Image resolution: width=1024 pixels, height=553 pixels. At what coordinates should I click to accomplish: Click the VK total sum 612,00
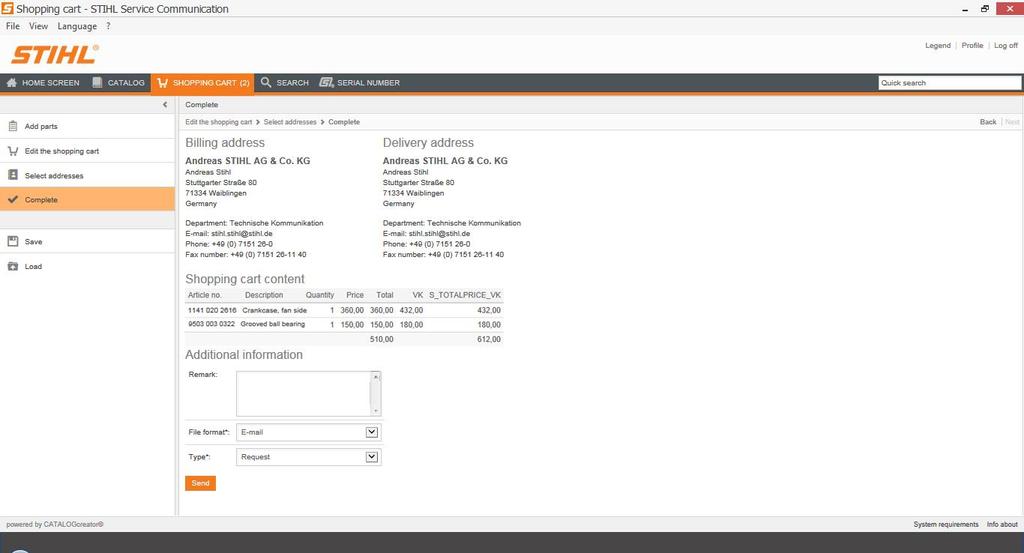pyautogui.click(x=488, y=340)
